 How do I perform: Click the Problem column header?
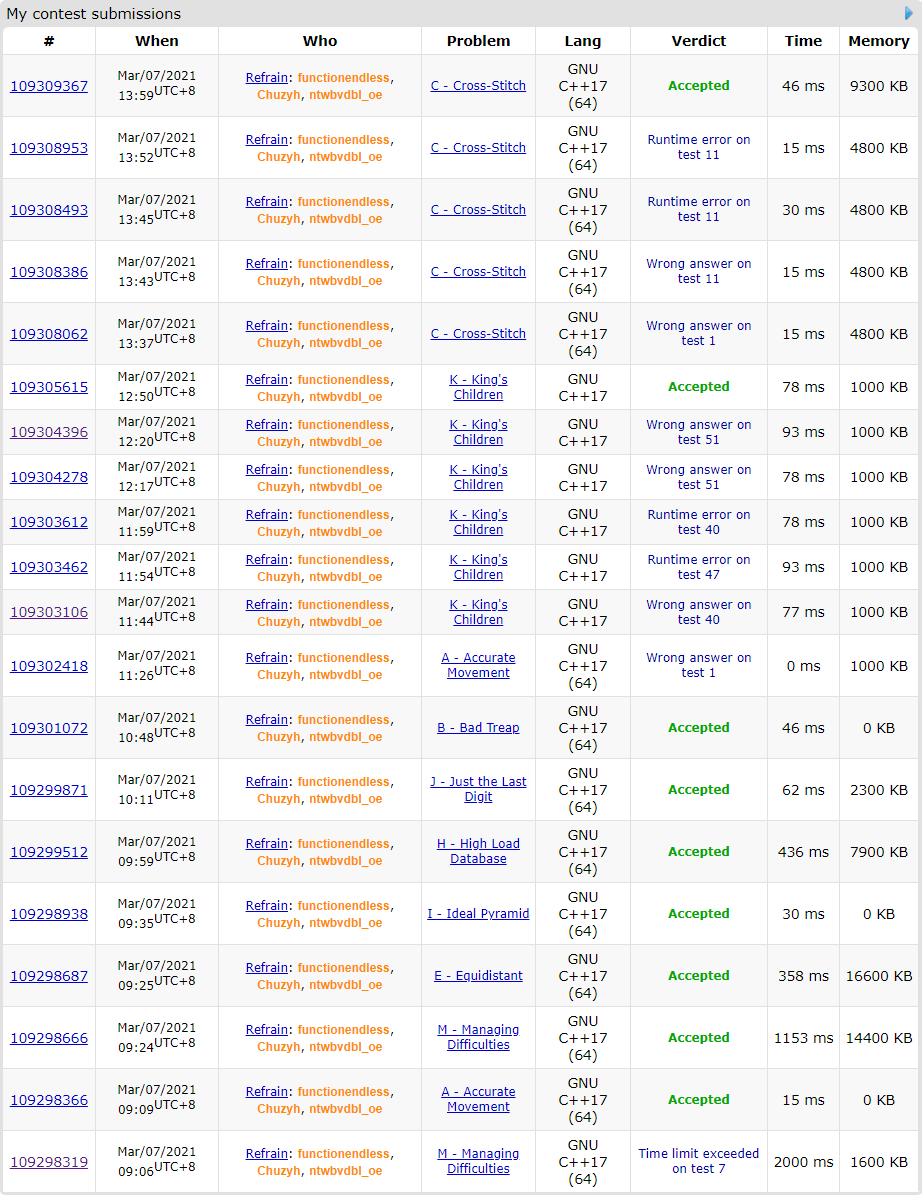point(478,41)
